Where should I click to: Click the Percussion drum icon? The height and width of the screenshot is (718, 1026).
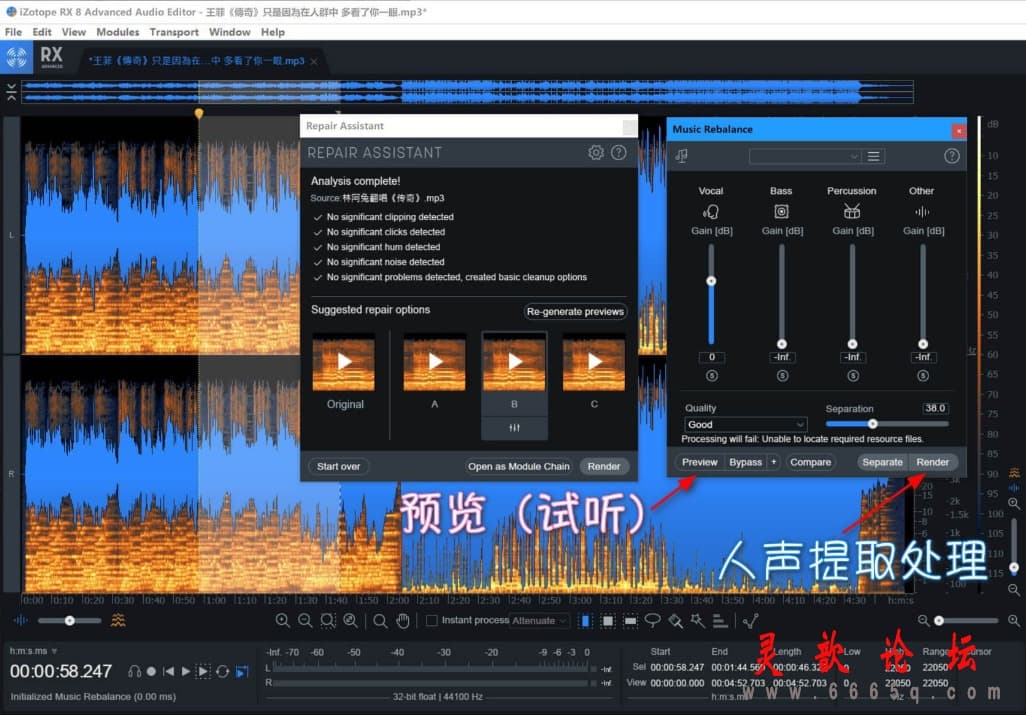pyautogui.click(x=852, y=211)
